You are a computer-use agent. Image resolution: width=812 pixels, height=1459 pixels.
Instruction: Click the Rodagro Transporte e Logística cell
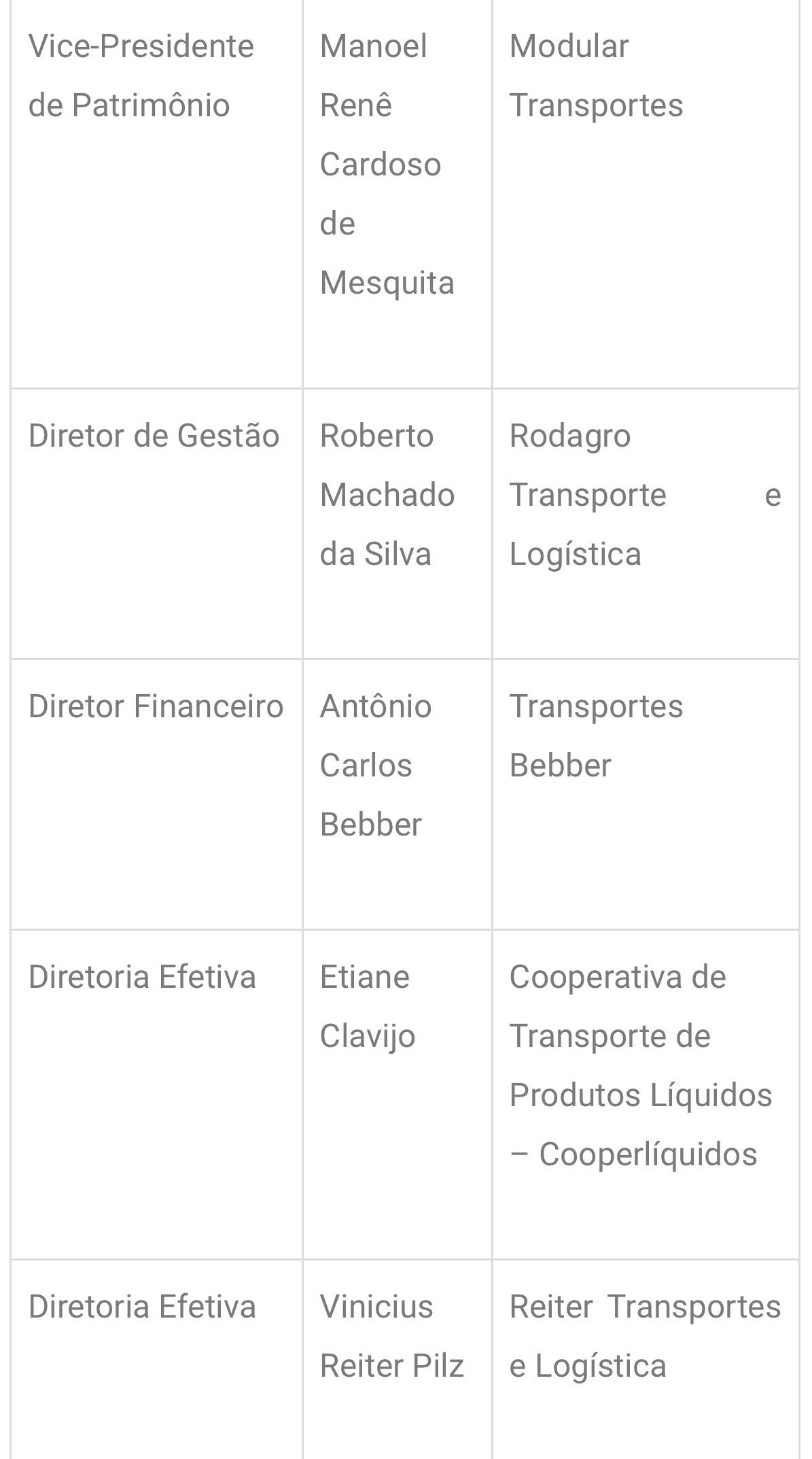[644, 494]
